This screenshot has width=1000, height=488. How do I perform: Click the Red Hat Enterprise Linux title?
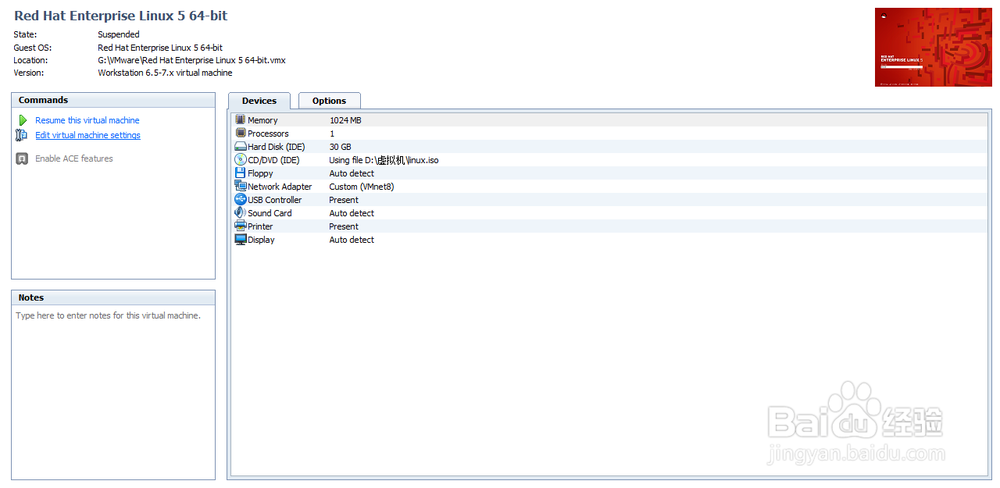tap(121, 16)
